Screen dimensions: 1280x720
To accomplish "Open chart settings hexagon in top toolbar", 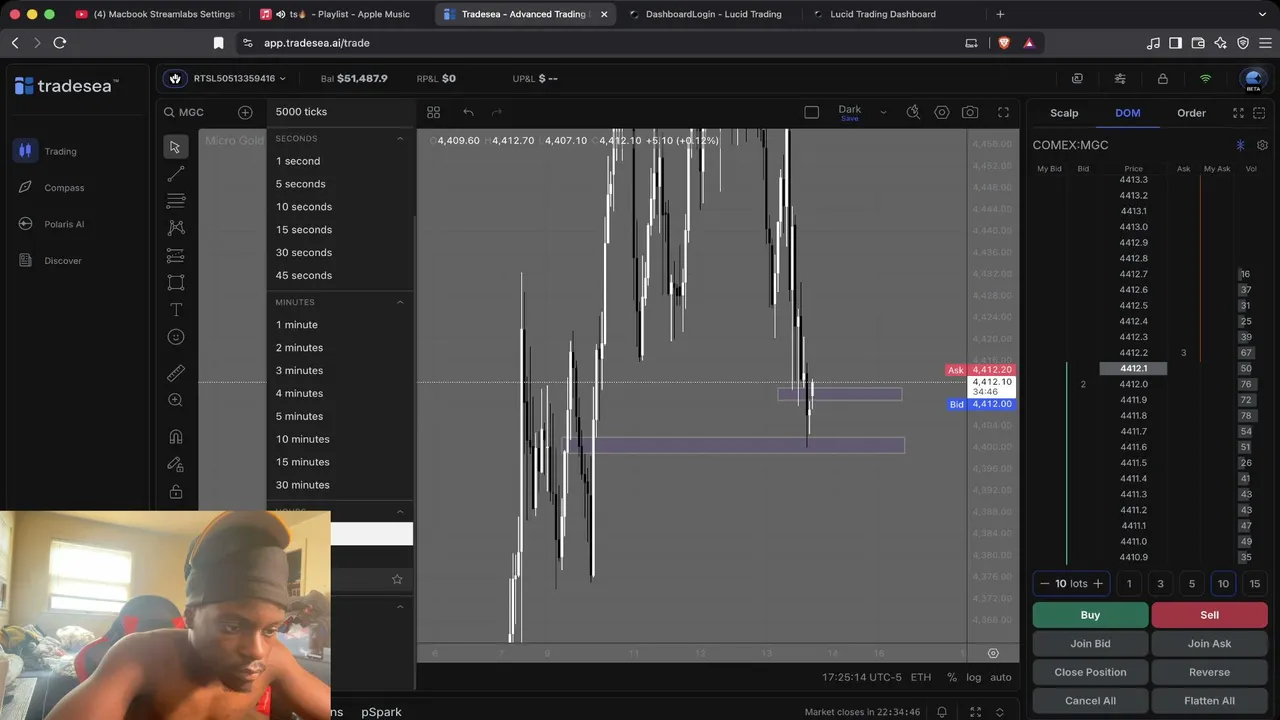I will [x=942, y=112].
